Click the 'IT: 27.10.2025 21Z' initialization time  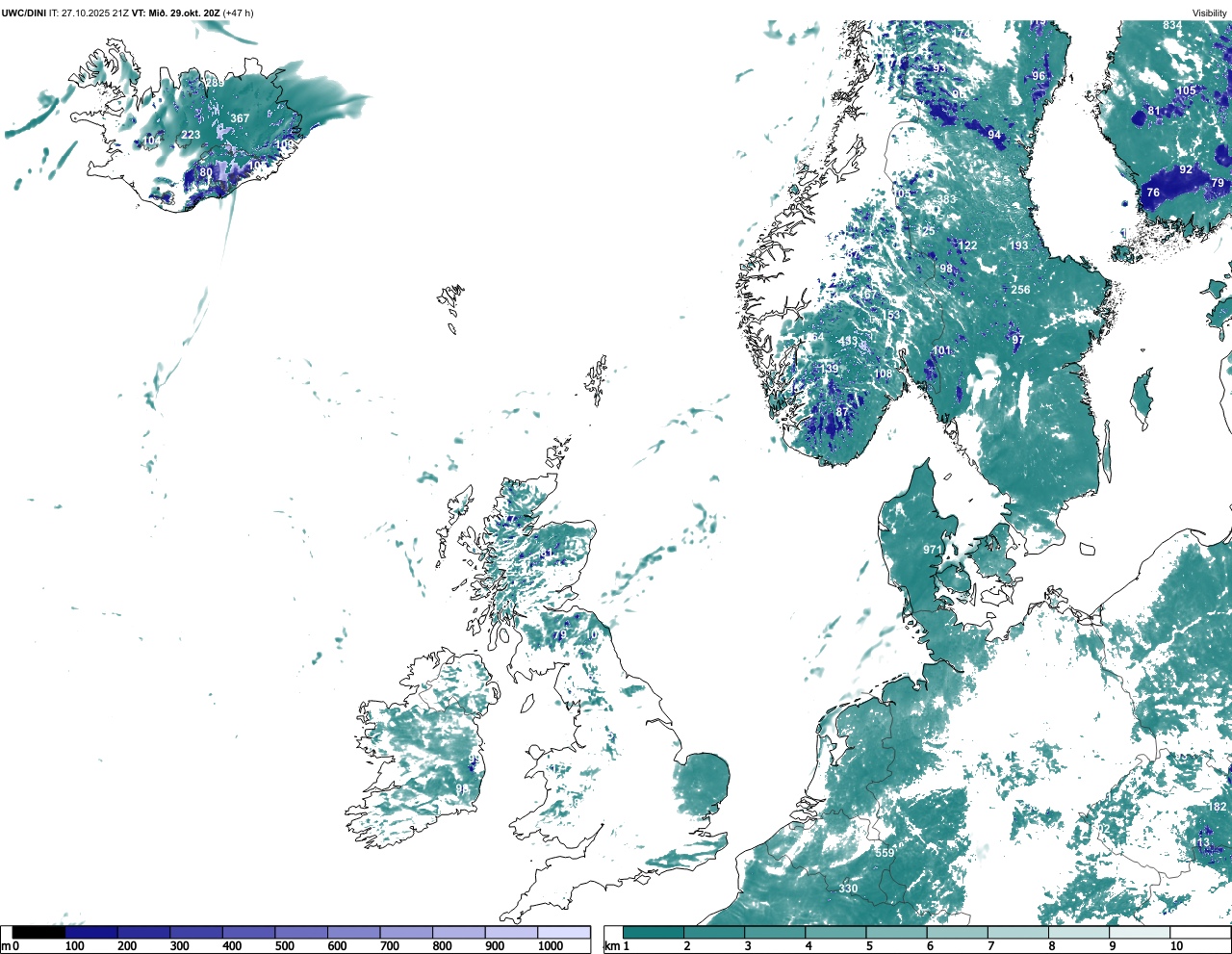click(x=89, y=13)
